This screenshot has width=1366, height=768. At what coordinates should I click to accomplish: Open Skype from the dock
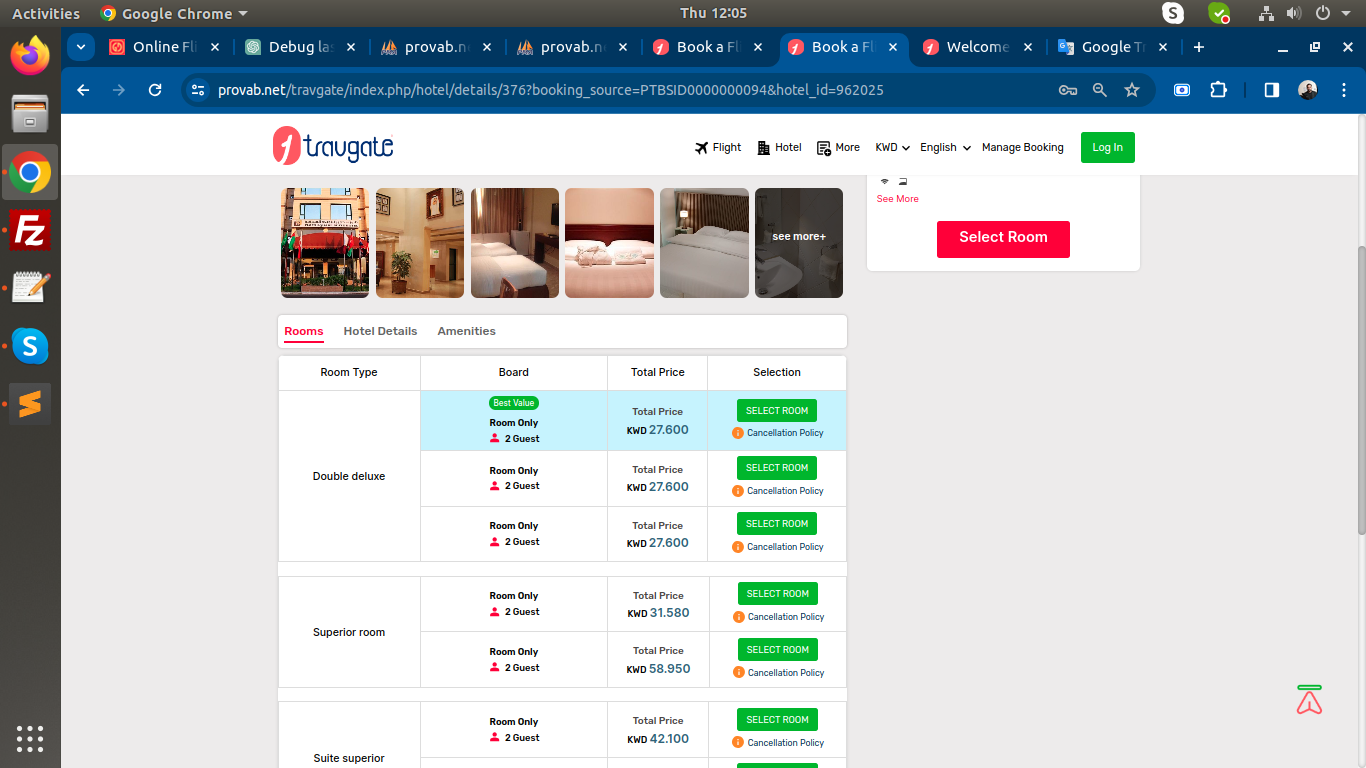[x=30, y=346]
